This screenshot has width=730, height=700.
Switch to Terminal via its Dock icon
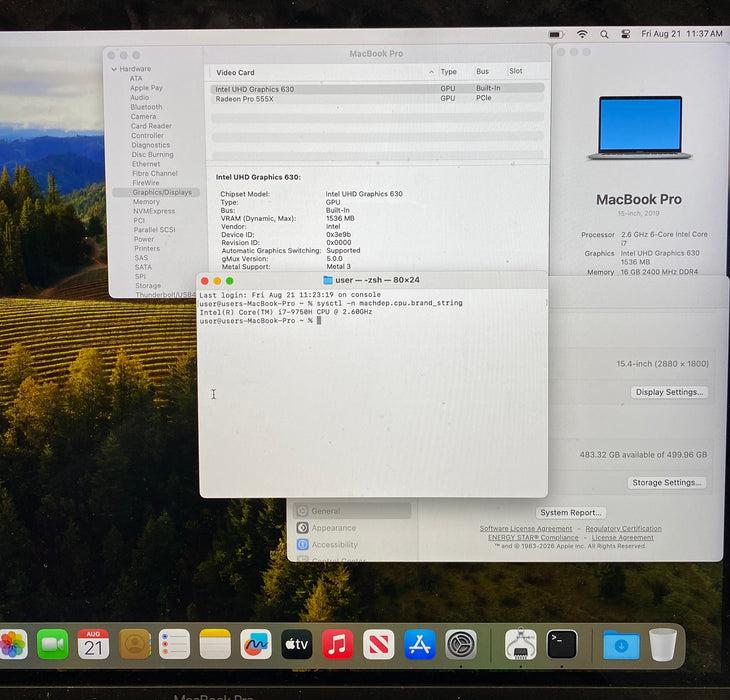[x=562, y=644]
